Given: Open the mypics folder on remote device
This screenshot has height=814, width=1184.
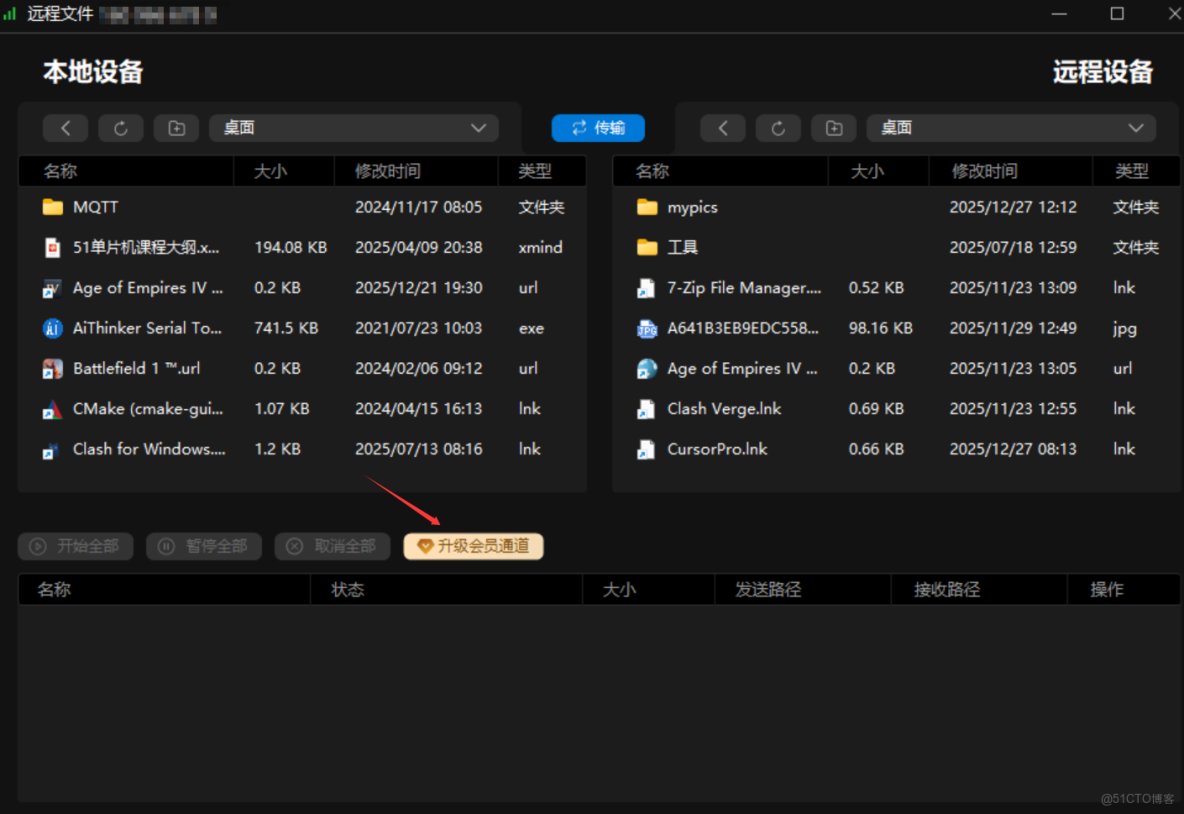Looking at the screenshot, I should pos(692,207).
